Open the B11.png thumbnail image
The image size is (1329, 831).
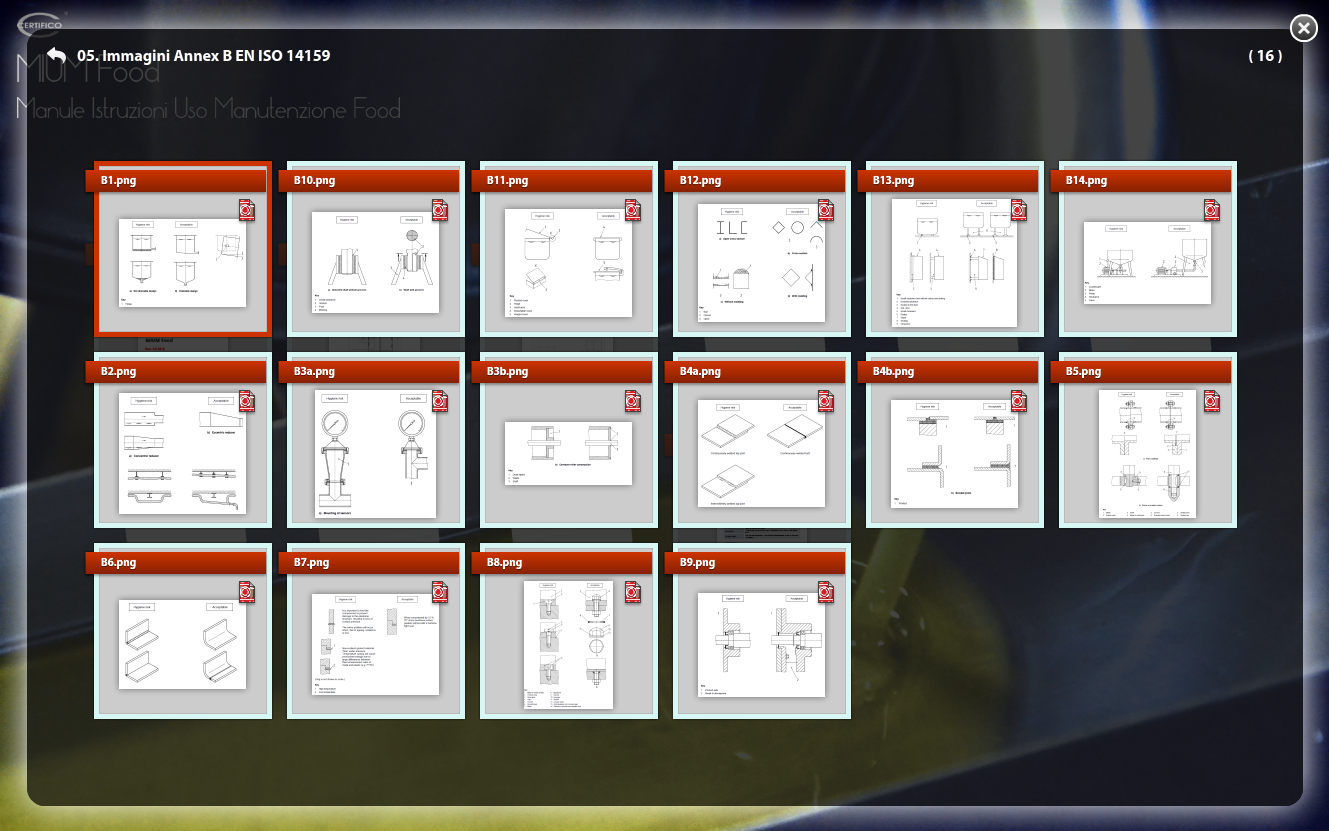tap(568, 263)
